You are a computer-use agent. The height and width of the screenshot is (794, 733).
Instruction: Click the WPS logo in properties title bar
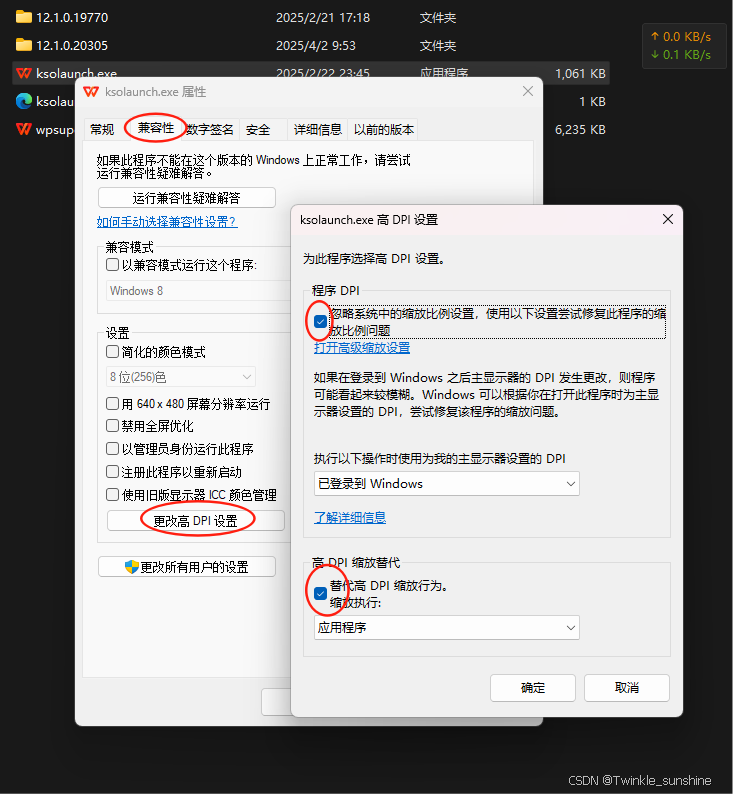91,92
